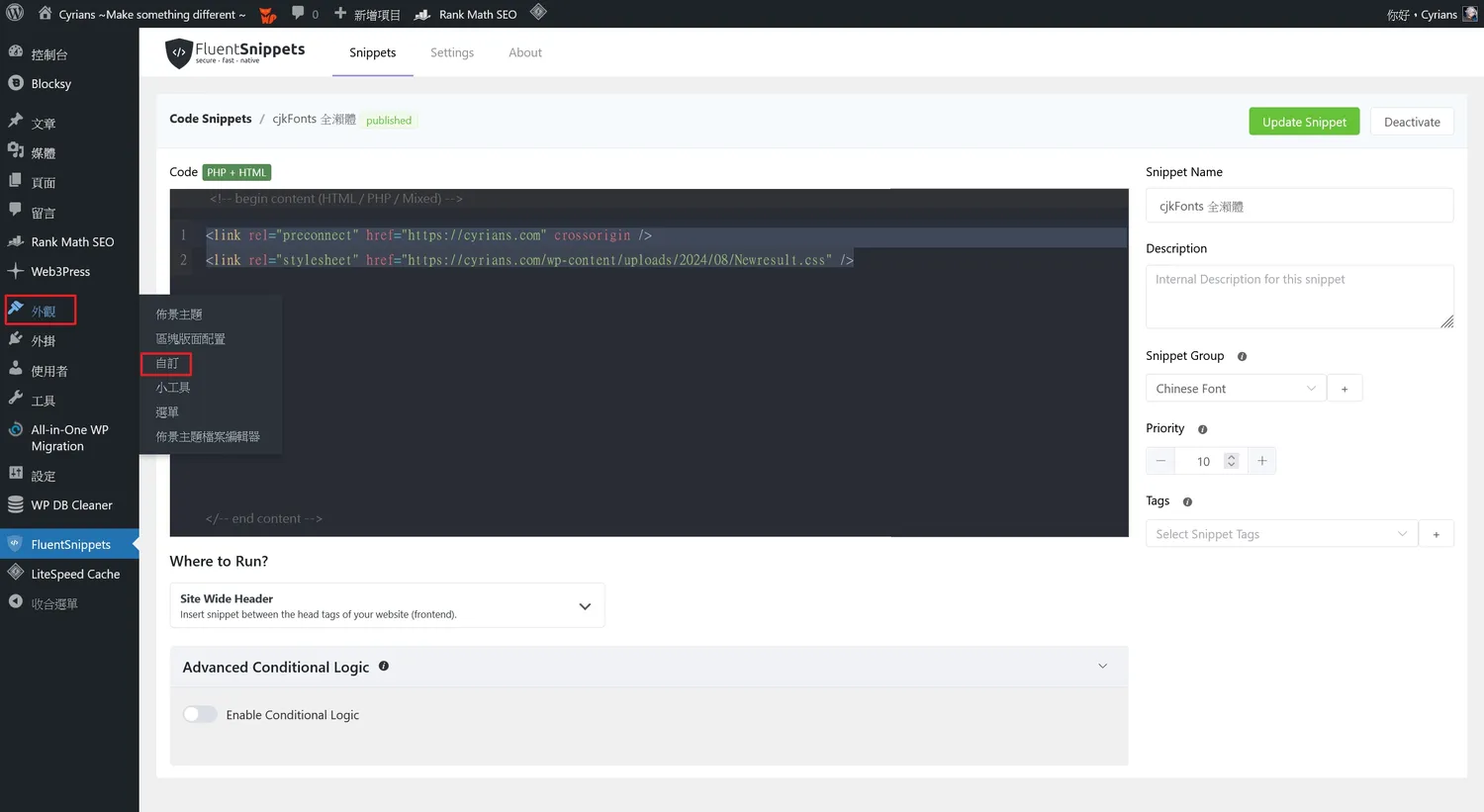Click the info icon next to Snippet Group
Image resolution: width=1484 pixels, height=812 pixels.
[x=1242, y=356]
